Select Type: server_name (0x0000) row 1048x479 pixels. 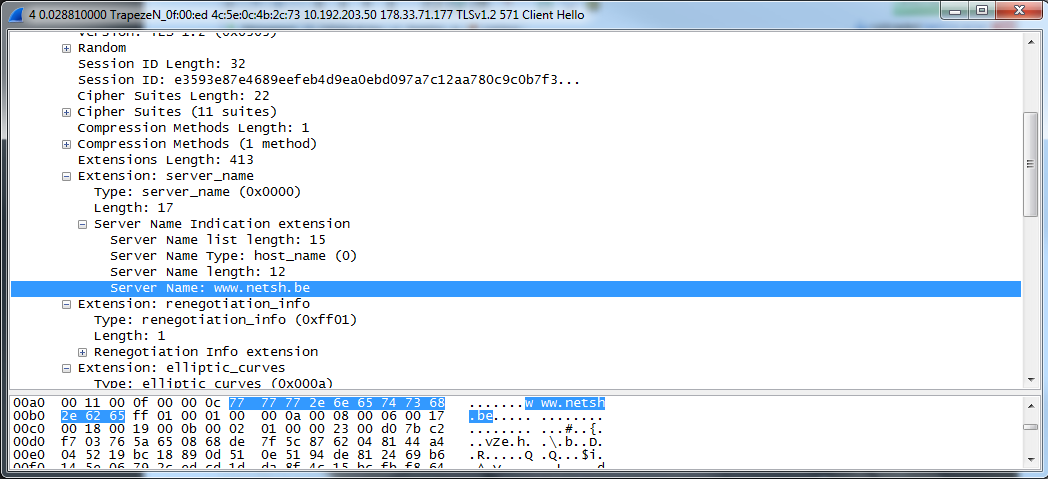click(198, 192)
